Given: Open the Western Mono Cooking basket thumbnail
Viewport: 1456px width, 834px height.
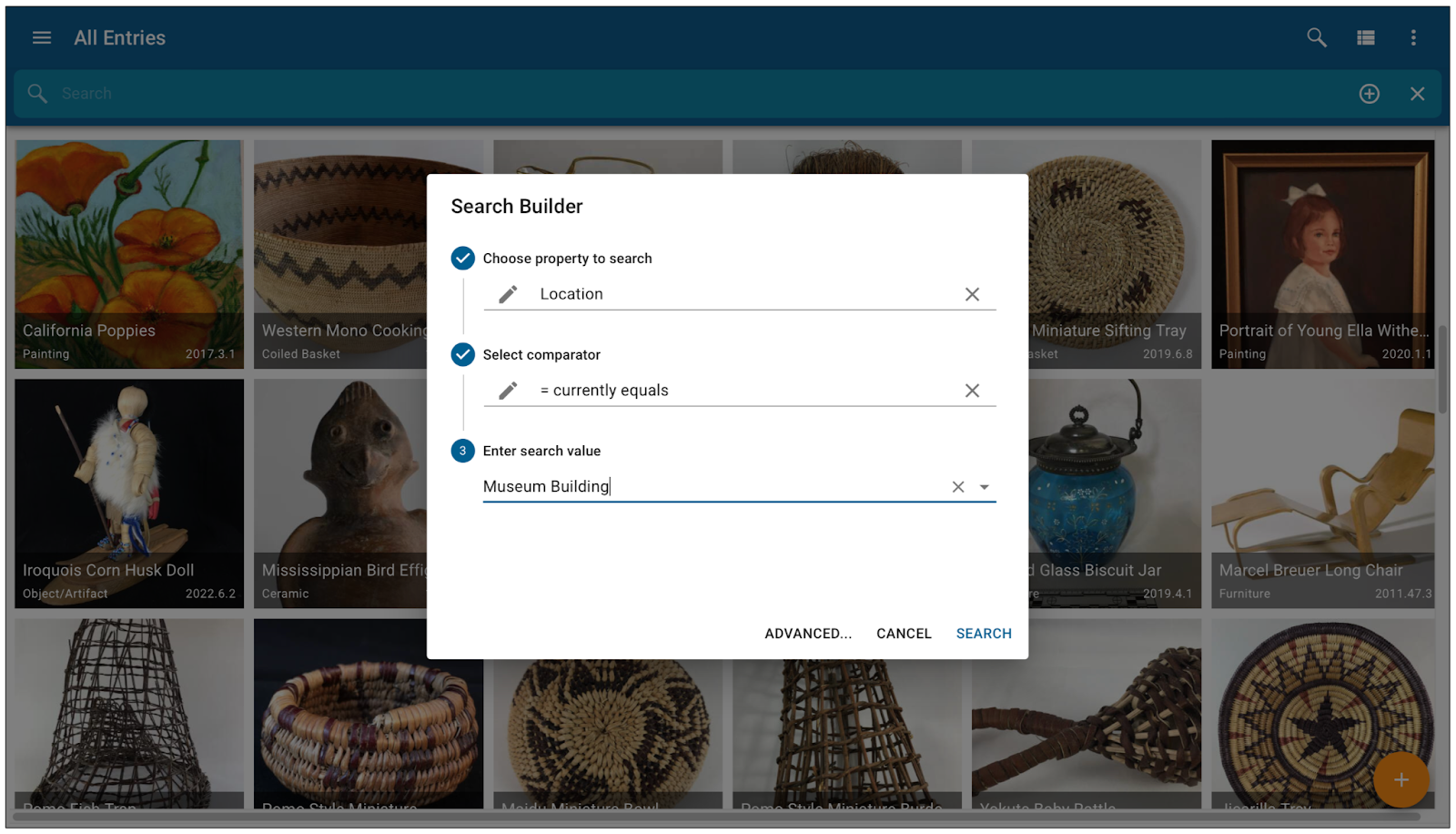Looking at the screenshot, I should pyautogui.click(x=340, y=254).
